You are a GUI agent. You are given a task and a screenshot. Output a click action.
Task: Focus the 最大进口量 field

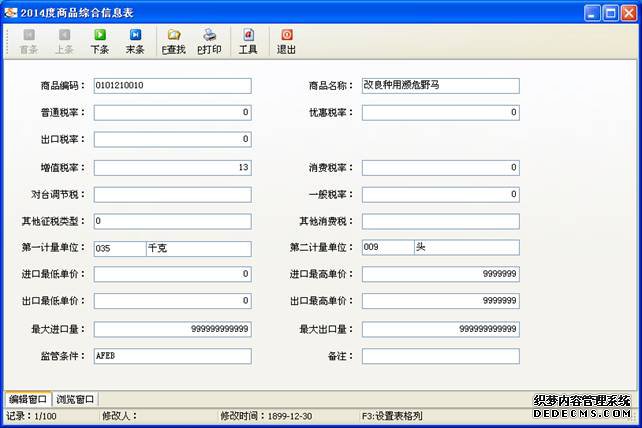(171, 329)
